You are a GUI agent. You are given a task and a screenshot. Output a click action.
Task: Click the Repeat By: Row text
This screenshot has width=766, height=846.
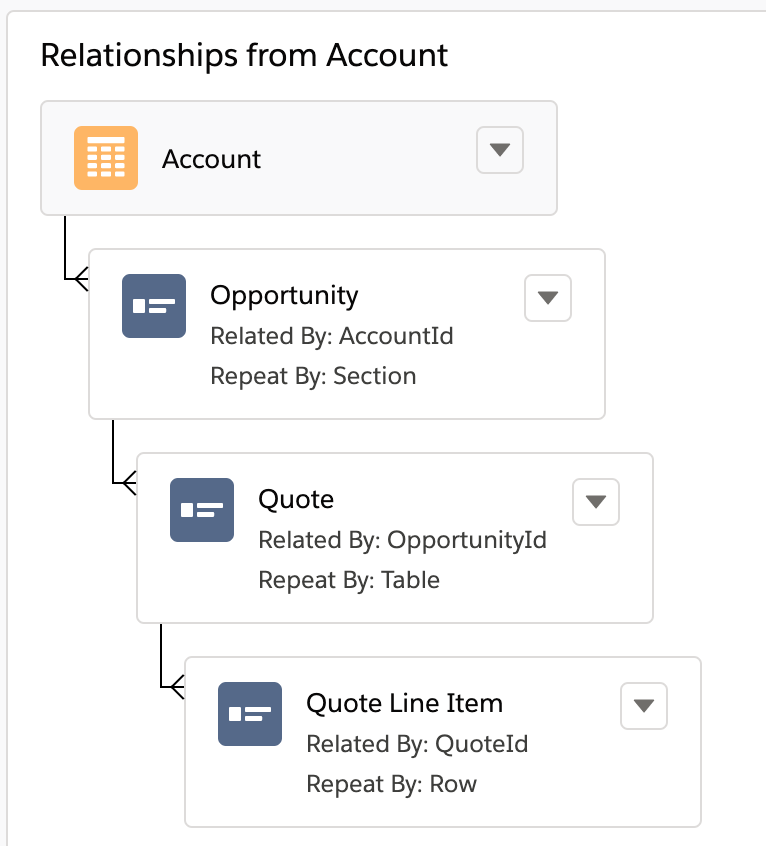[392, 784]
